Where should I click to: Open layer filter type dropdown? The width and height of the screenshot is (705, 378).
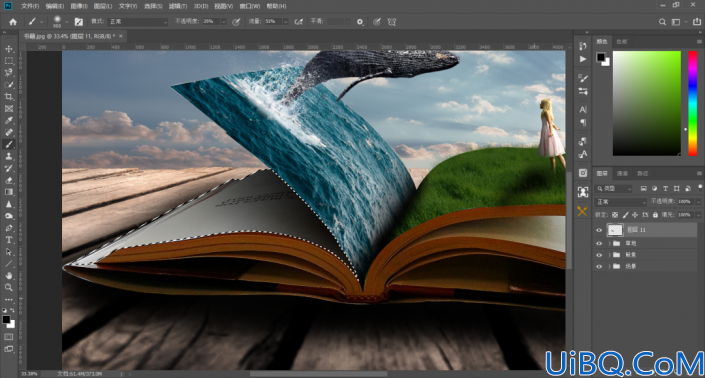pos(614,189)
